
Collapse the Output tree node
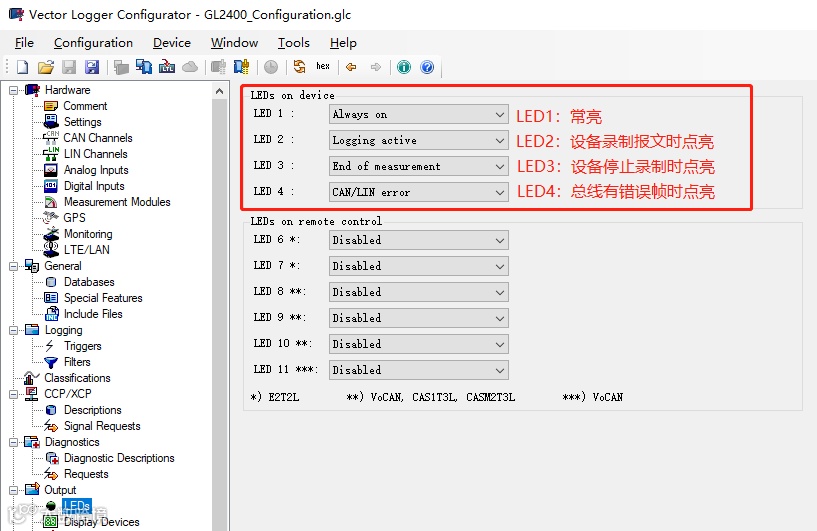click(x=14, y=490)
